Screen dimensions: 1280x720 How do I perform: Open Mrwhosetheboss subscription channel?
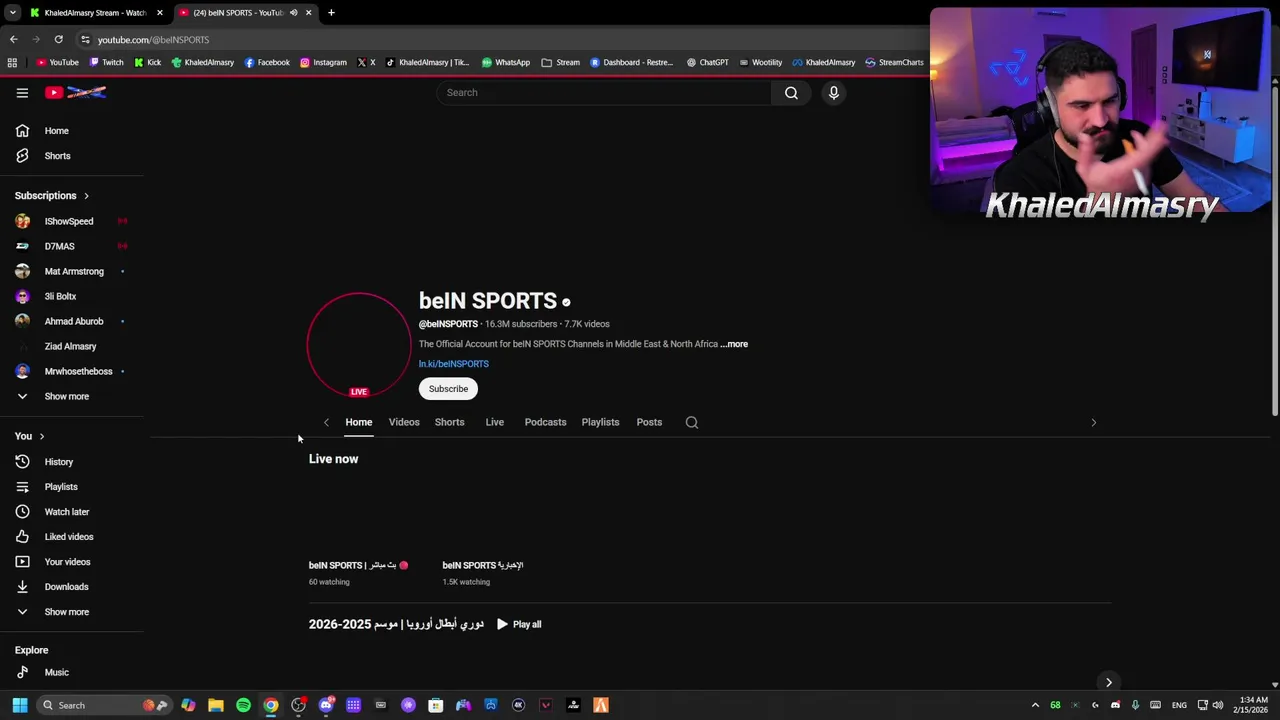tap(72, 371)
